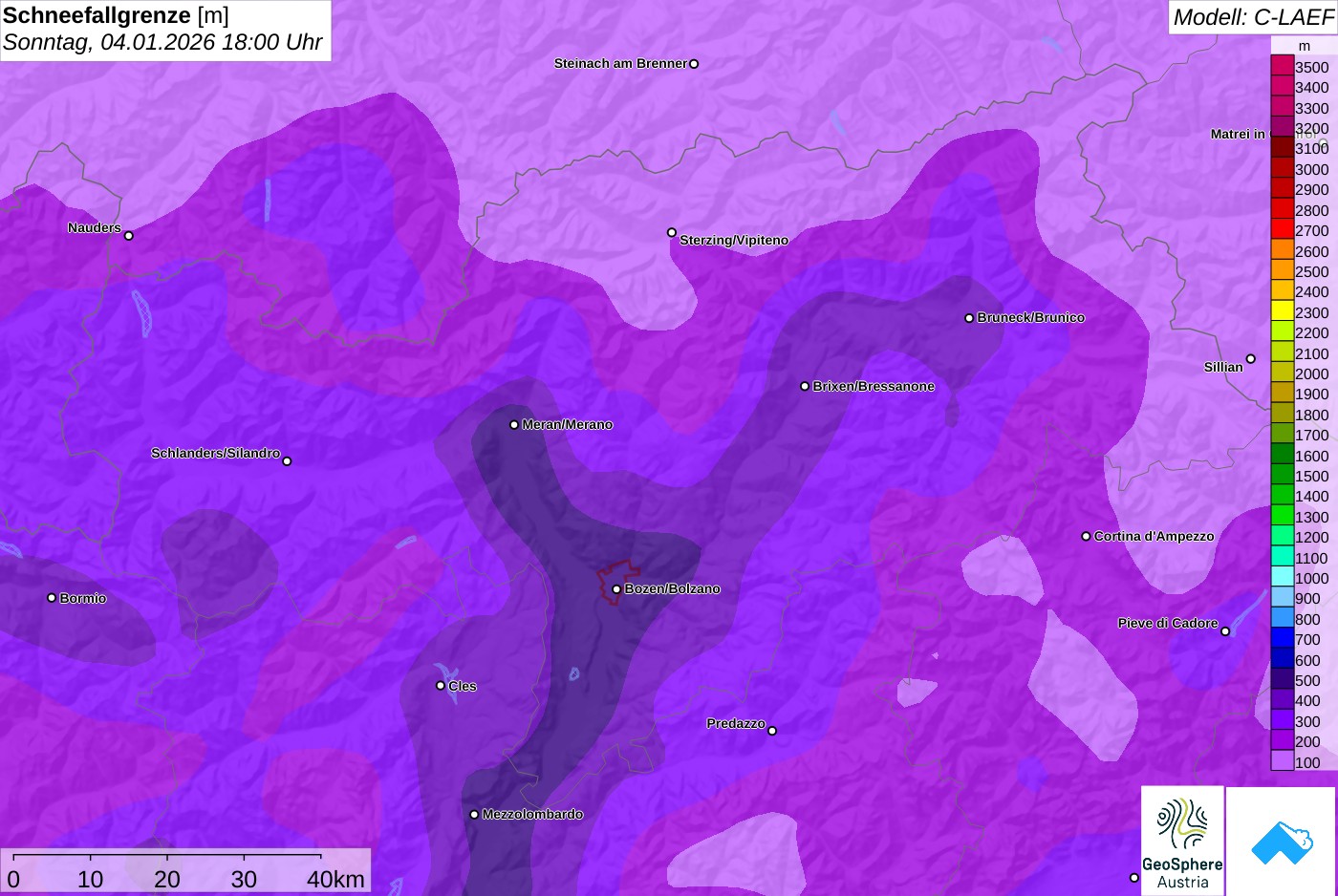Click the 2000 legend value
Image resolution: width=1338 pixels, height=896 pixels.
pyautogui.click(x=1312, y=374)
